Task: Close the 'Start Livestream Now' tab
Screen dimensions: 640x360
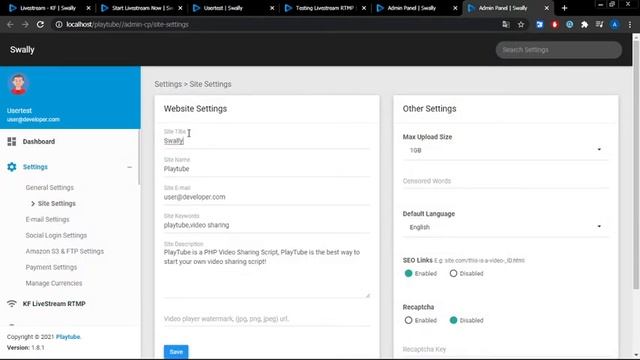Action: [180, 8]
